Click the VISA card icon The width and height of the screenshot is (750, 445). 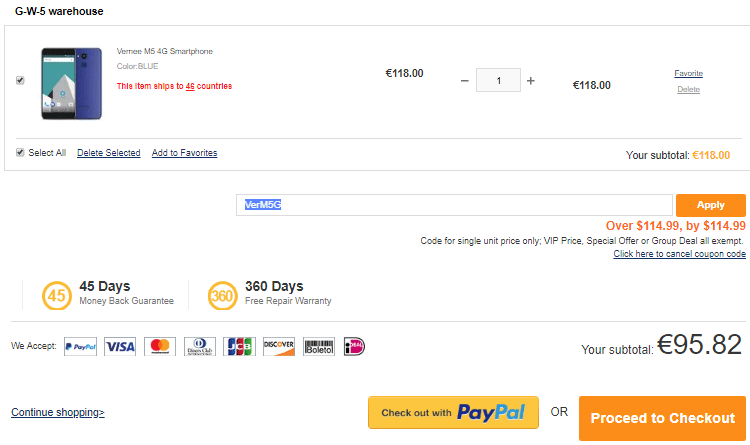coord(120,346)
